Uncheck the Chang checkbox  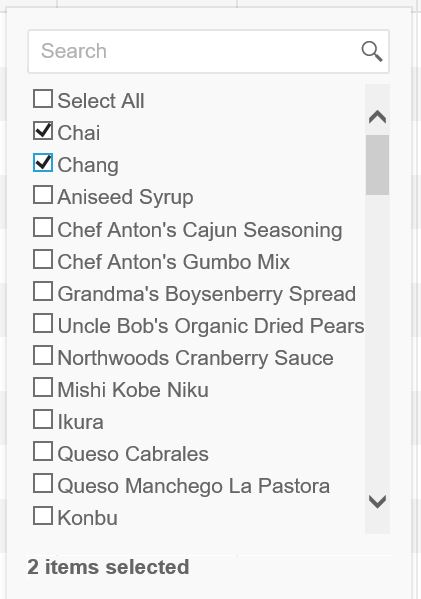click(x=43, y=163)
